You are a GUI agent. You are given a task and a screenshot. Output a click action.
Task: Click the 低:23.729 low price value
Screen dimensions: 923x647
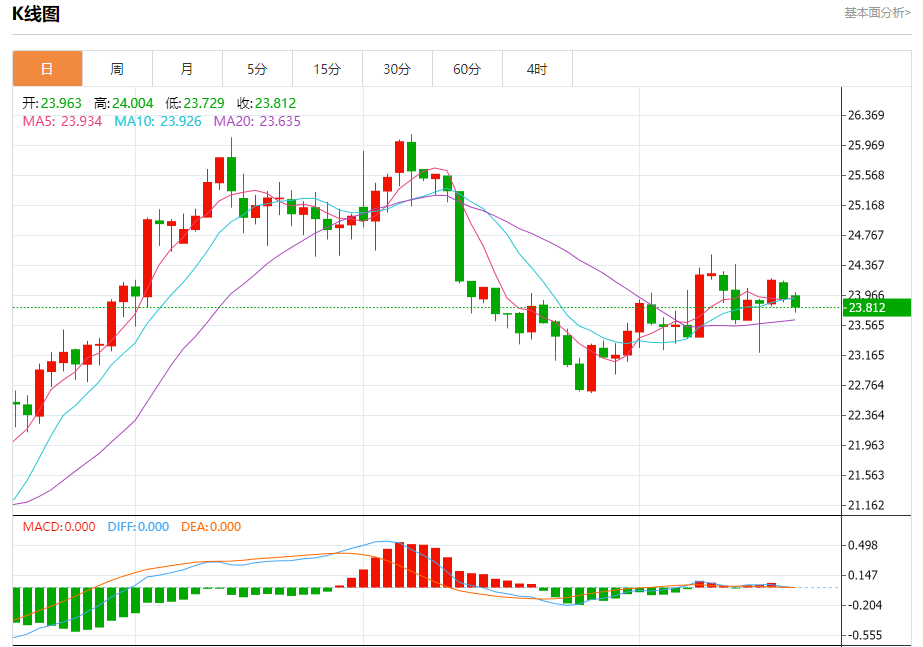195,103
